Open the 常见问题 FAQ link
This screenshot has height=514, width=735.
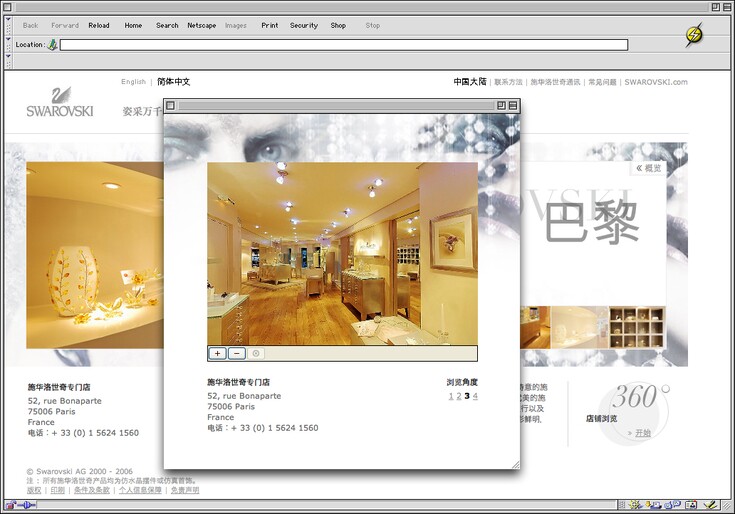602,82
